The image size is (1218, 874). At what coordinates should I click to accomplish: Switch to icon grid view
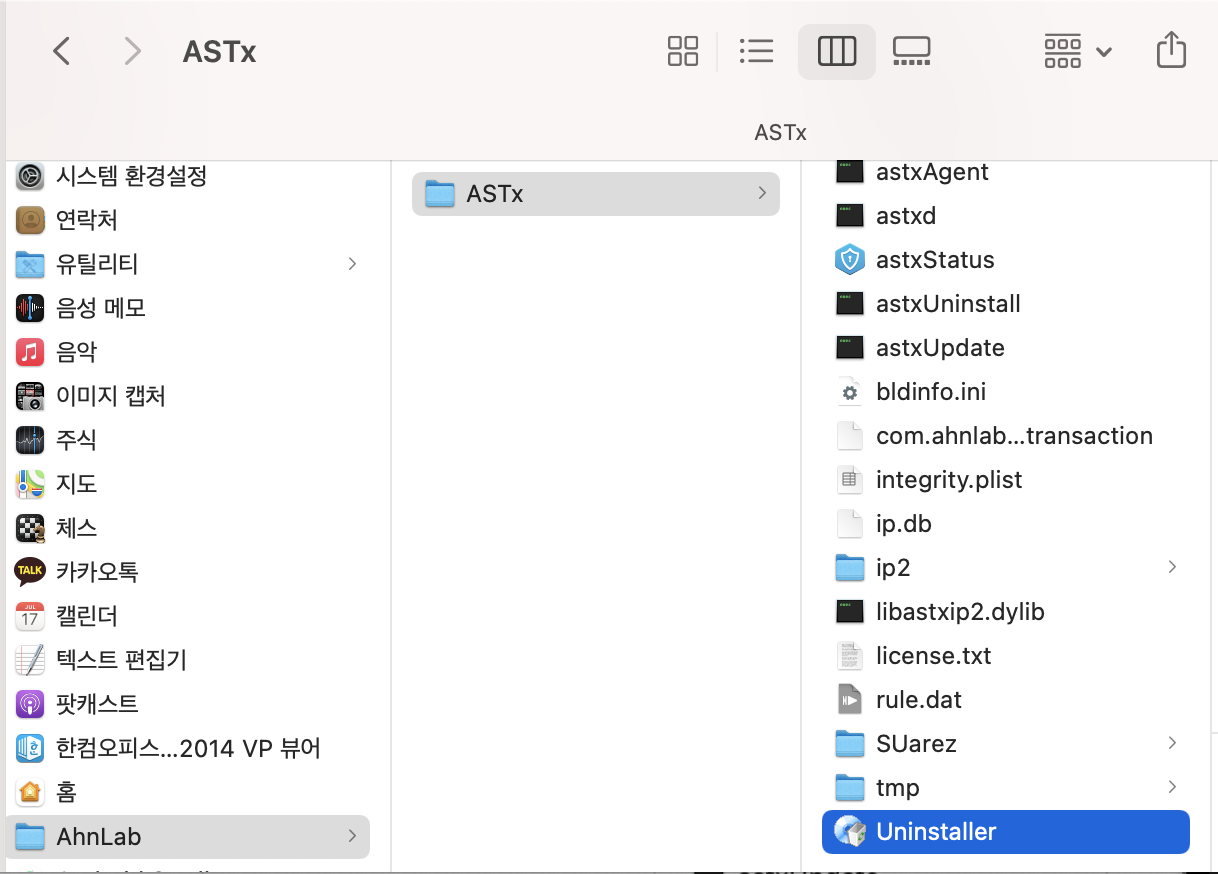point(683,51)
